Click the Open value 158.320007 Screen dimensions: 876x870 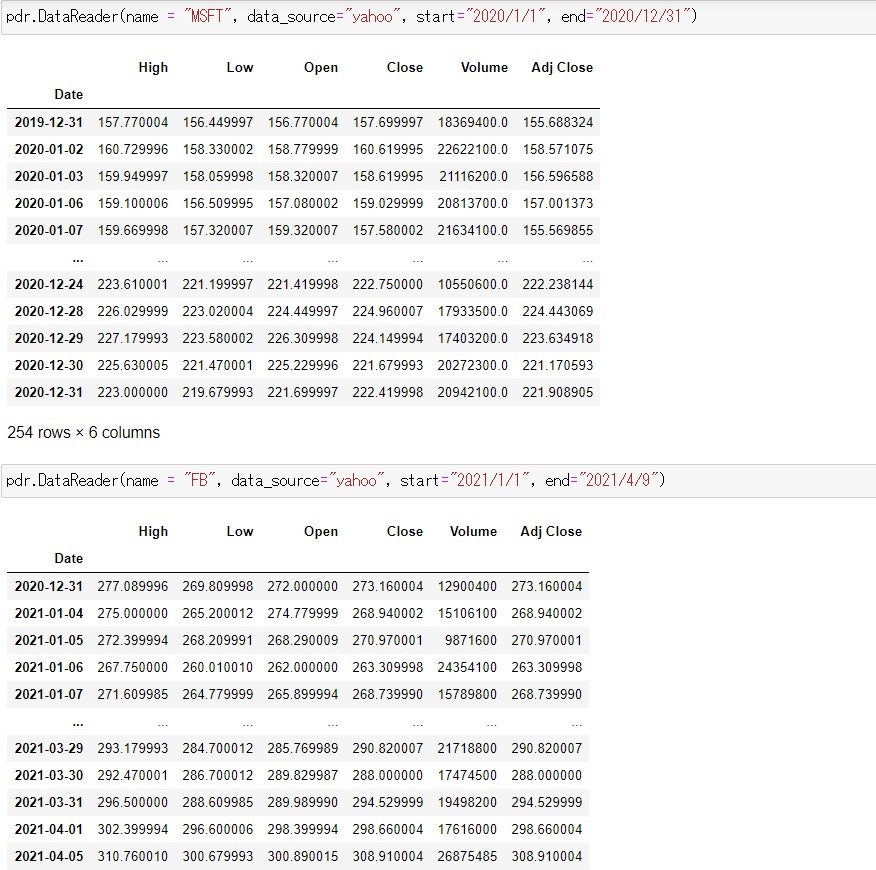(x=303, y=177)
